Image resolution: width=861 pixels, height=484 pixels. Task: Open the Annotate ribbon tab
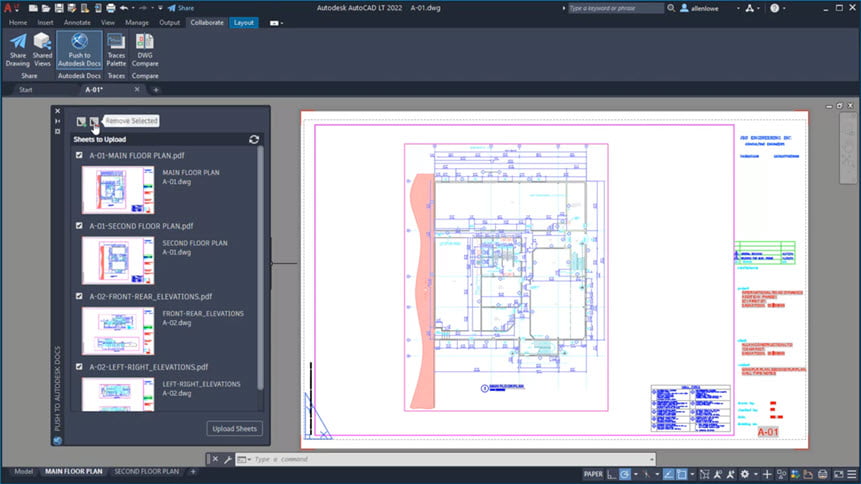[77, 23]
